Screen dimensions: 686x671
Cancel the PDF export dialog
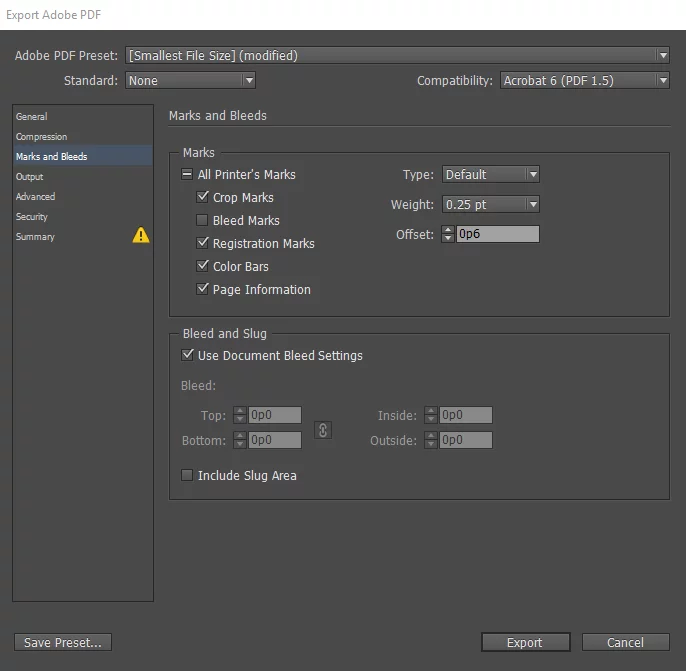[x=626, y=642]
